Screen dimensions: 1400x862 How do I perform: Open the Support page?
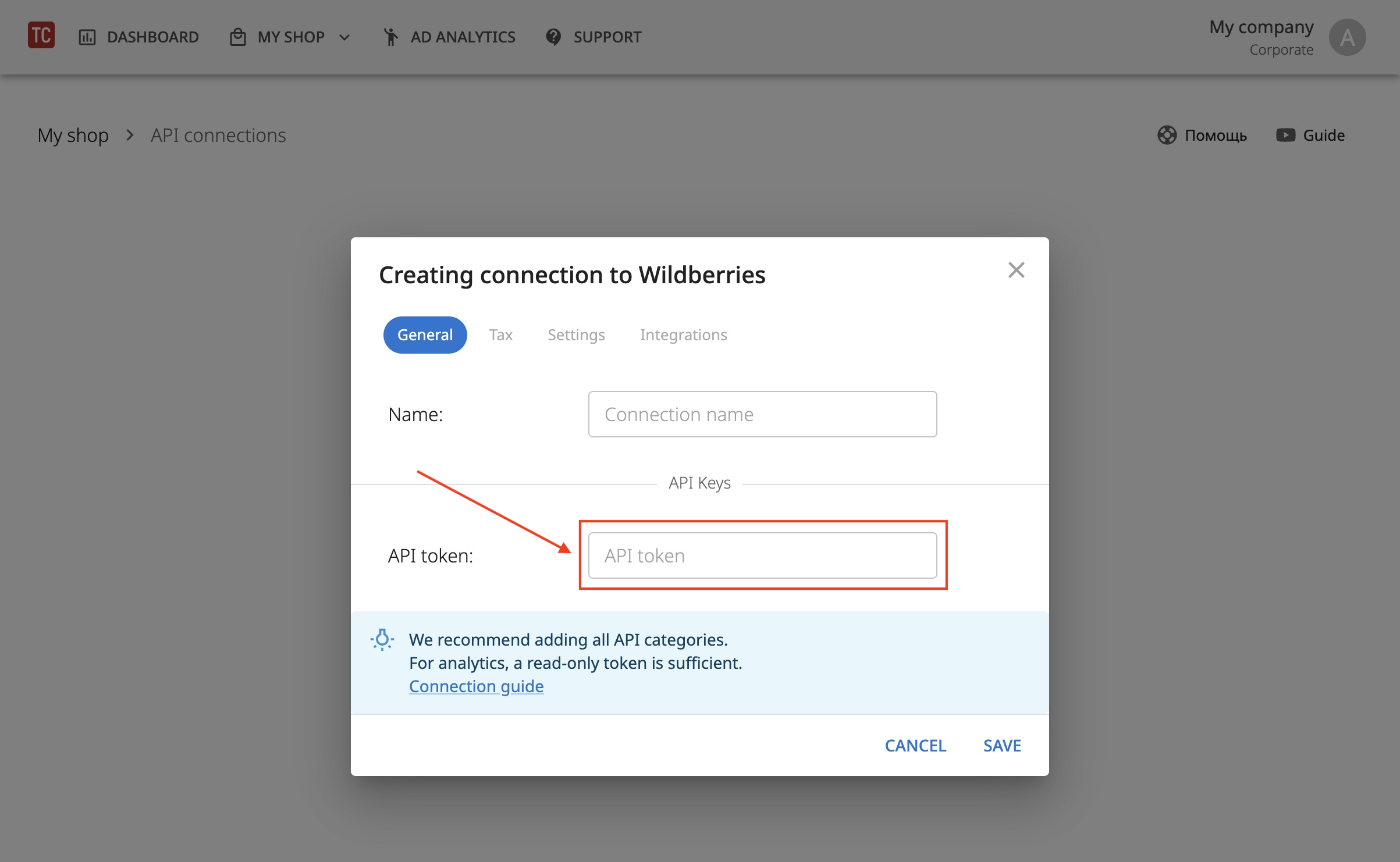[x=594, y=37]
